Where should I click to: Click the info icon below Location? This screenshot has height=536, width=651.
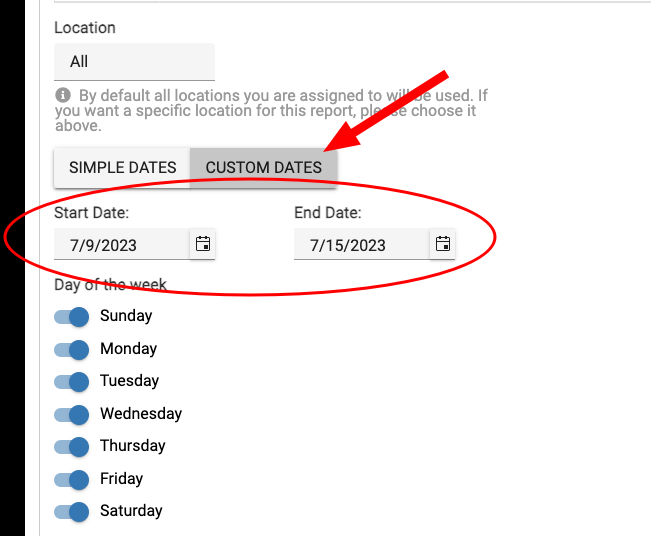tap(63, 95)
